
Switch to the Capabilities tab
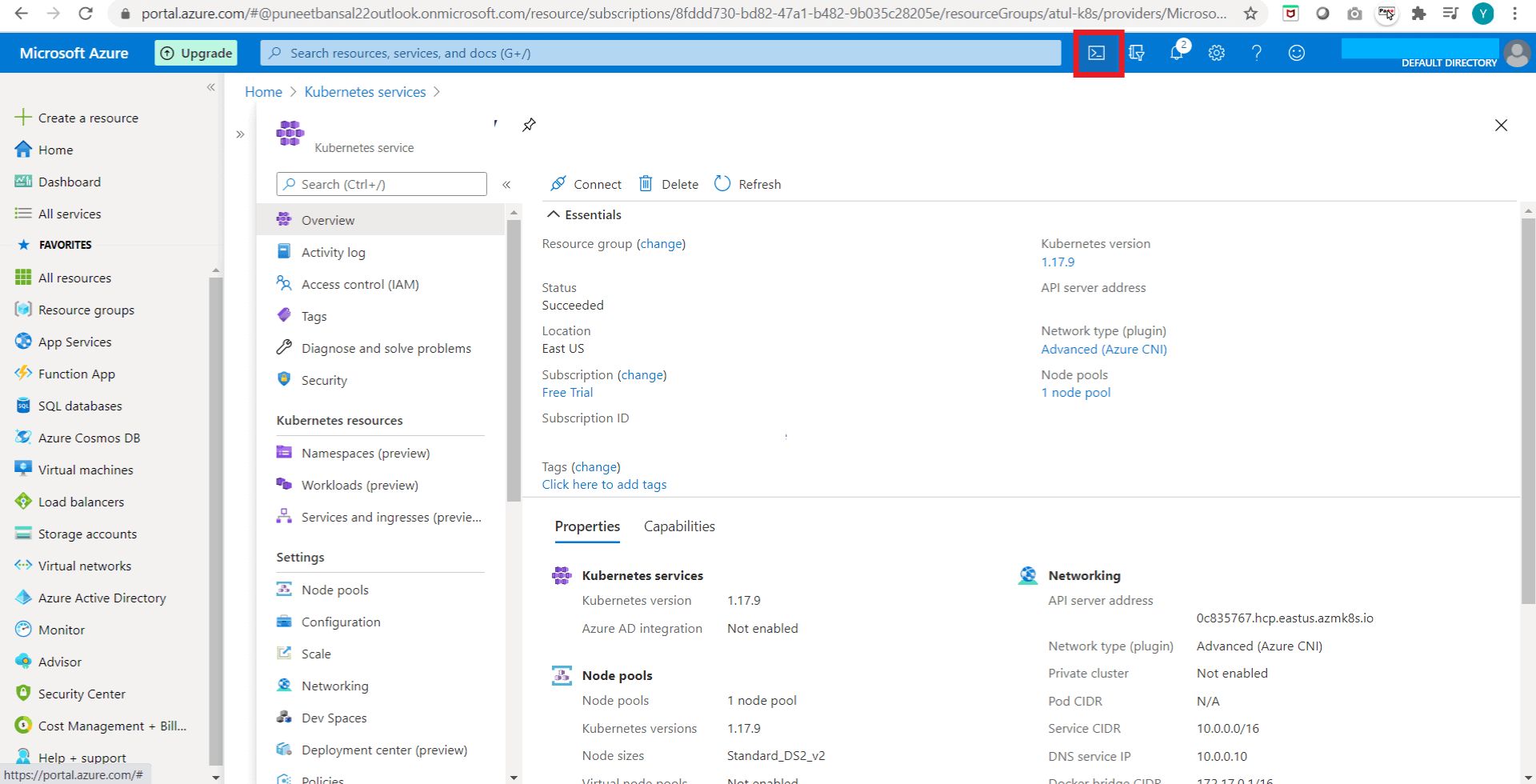[679, 526]
